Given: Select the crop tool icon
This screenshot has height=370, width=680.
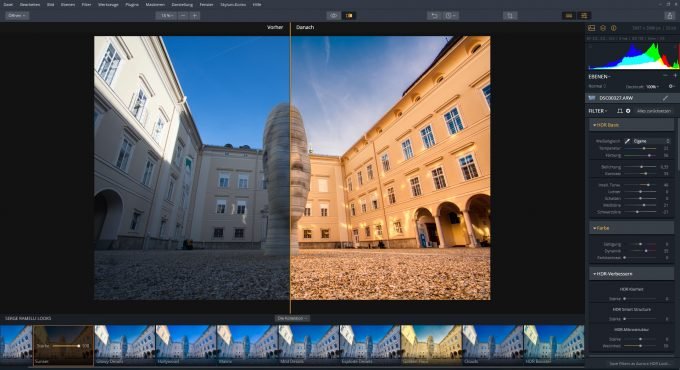Looking at the screenshot, I should click(510, 16).
